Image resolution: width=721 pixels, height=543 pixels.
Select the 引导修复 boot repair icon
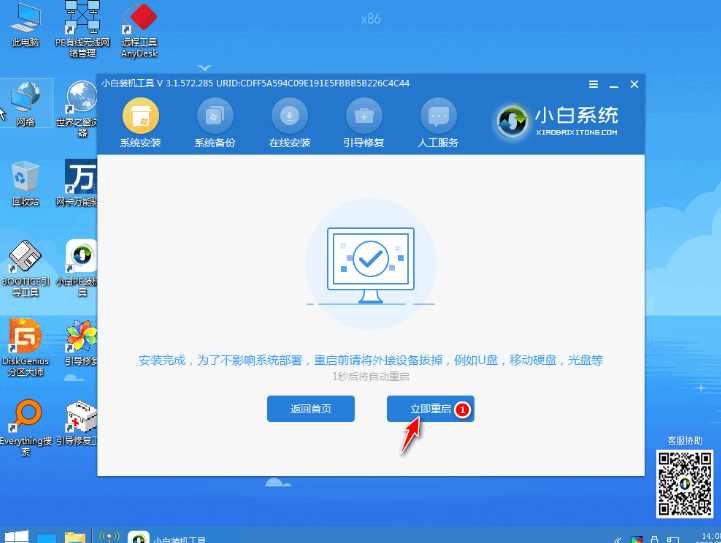point(364,123)
